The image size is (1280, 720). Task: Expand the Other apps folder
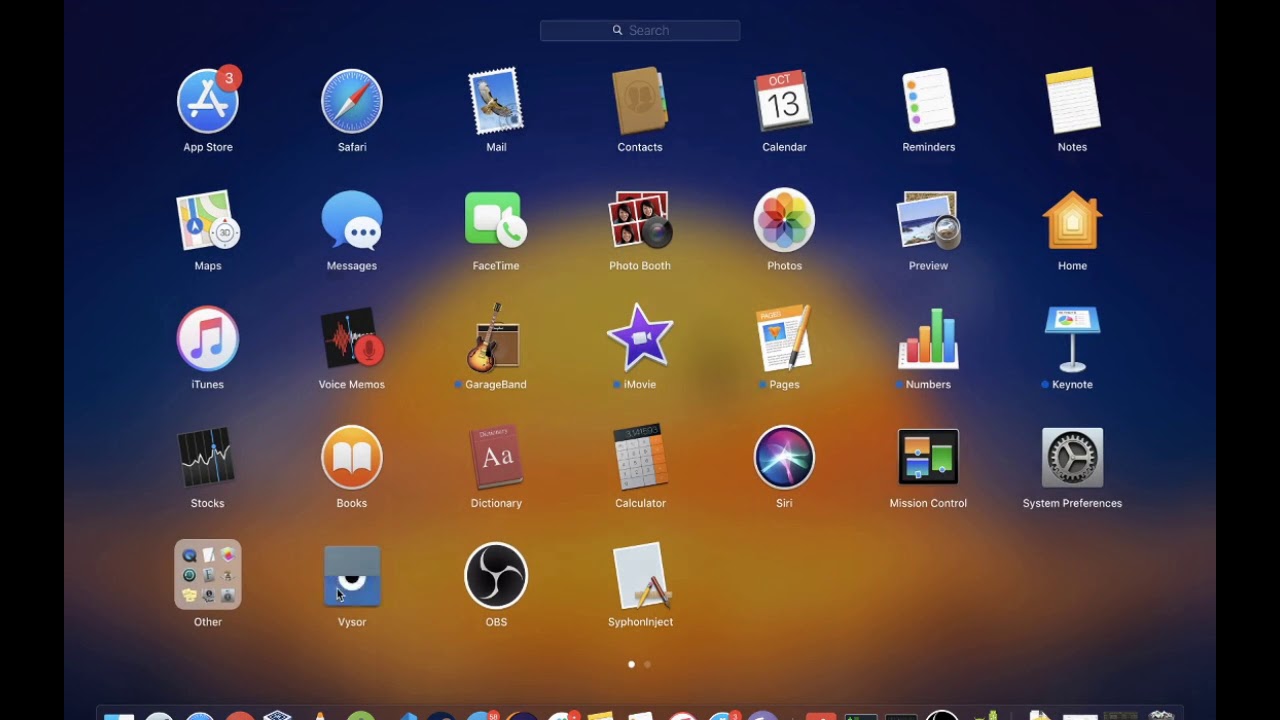[208, 575]
